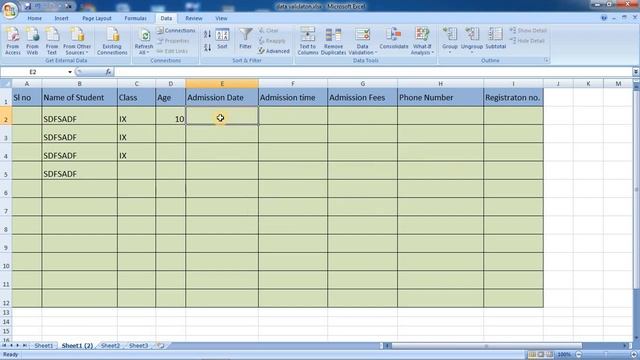Viewport: 640px width, 360px height.
Task: Select cell SDFSADF in row 5
Action: coord(80,171)
